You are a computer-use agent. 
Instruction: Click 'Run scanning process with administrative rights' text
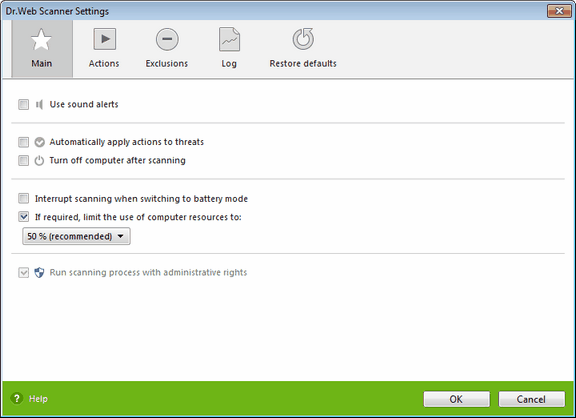coord(148,273)
